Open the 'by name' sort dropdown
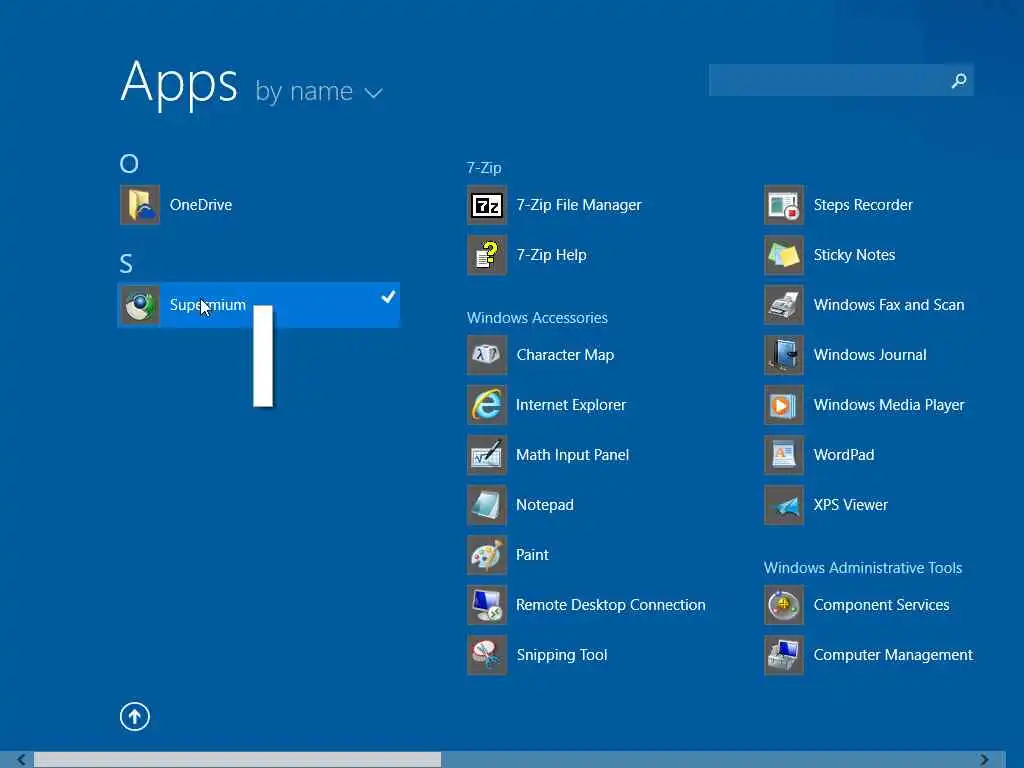 [x=319, y=91]
